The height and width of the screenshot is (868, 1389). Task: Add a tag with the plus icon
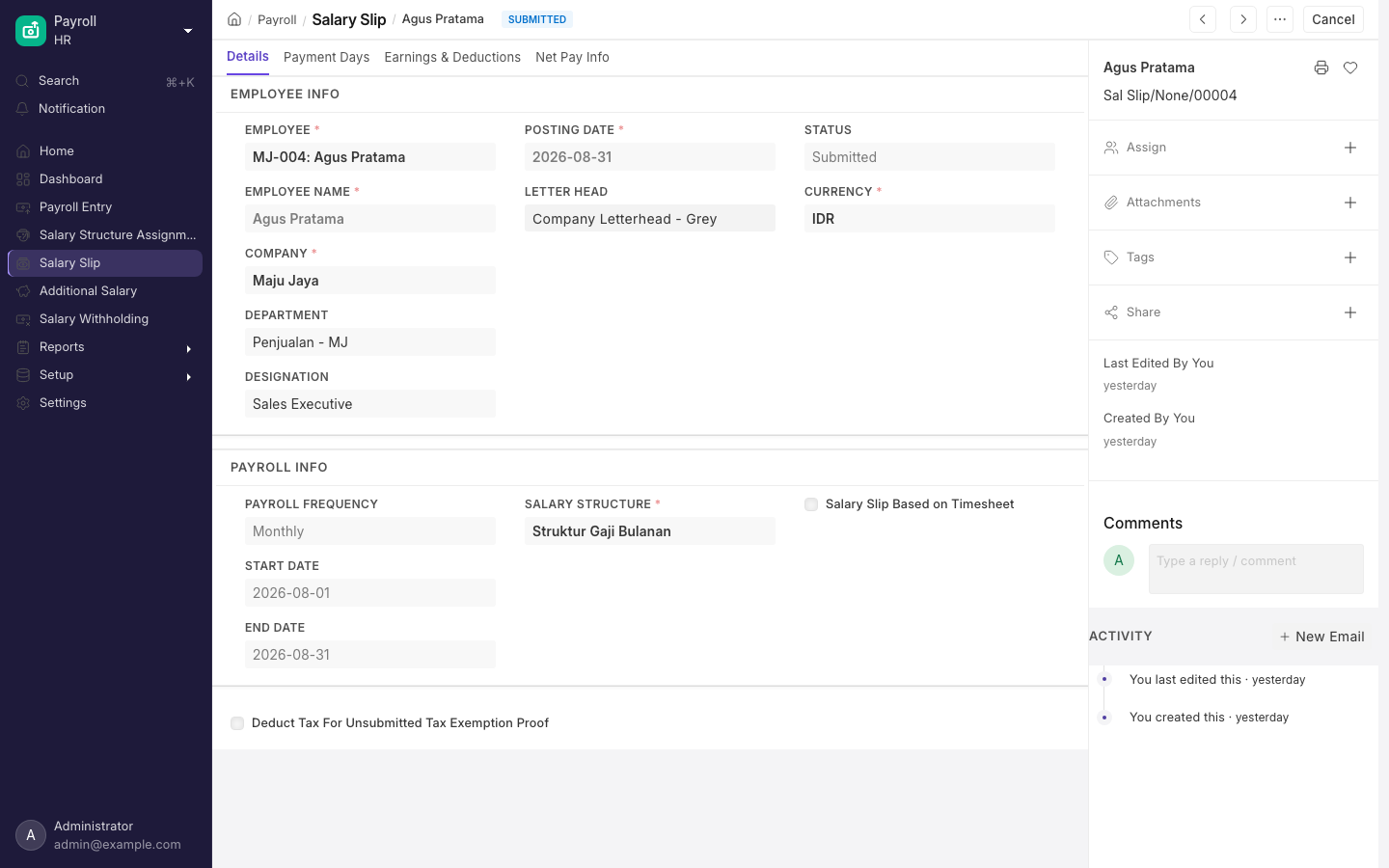click(1350, 258)
